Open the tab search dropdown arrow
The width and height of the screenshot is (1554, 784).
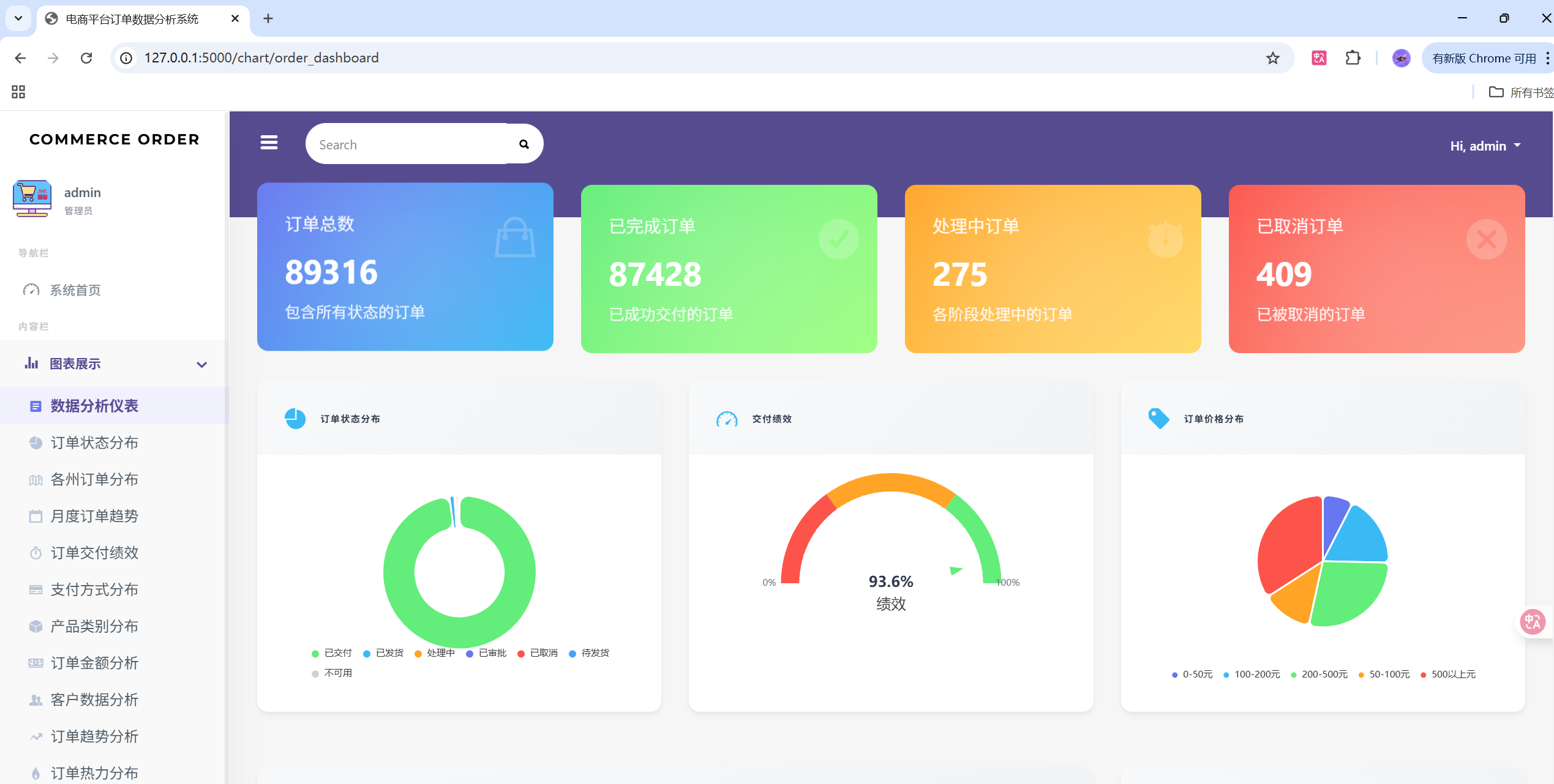(18, 18)
